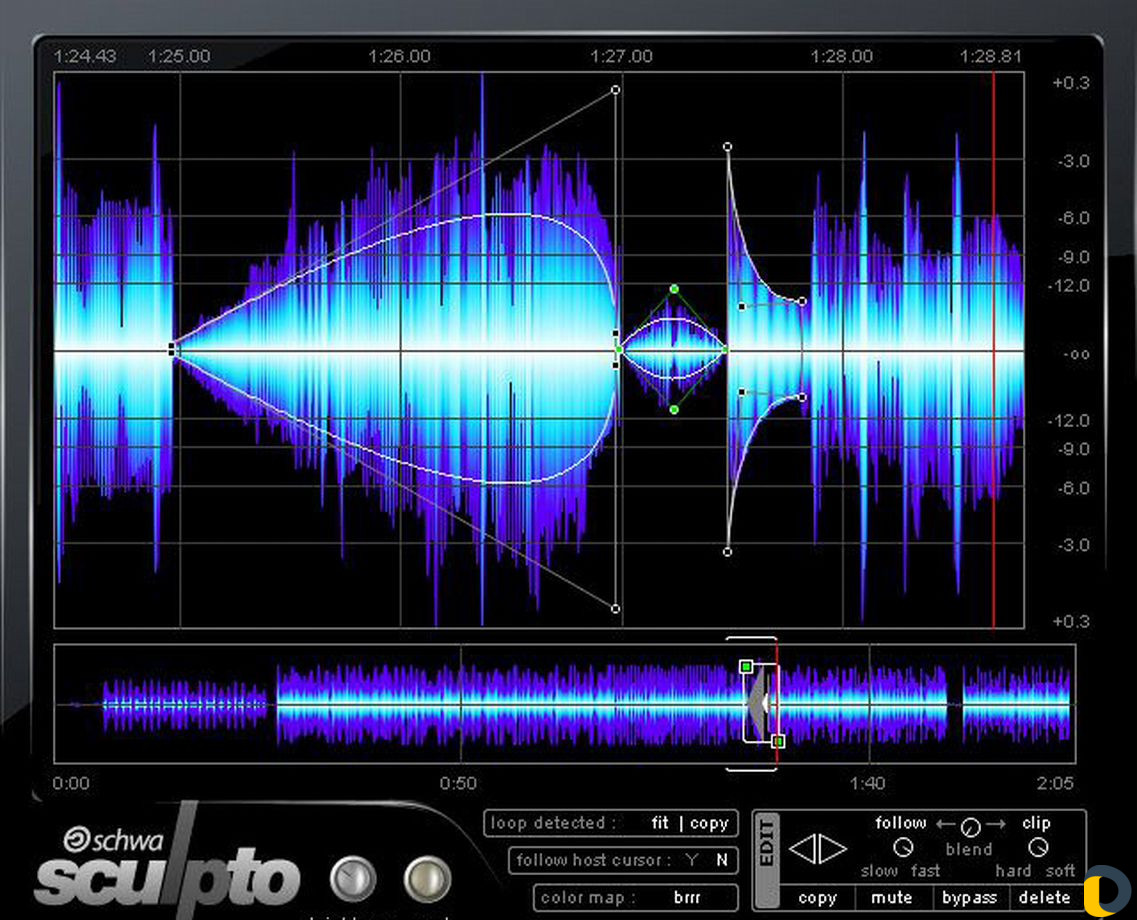This screenshot has width=1137, height=920.
Task: Click the right arrow in the EDIT panel
Action: coord(834,850)
